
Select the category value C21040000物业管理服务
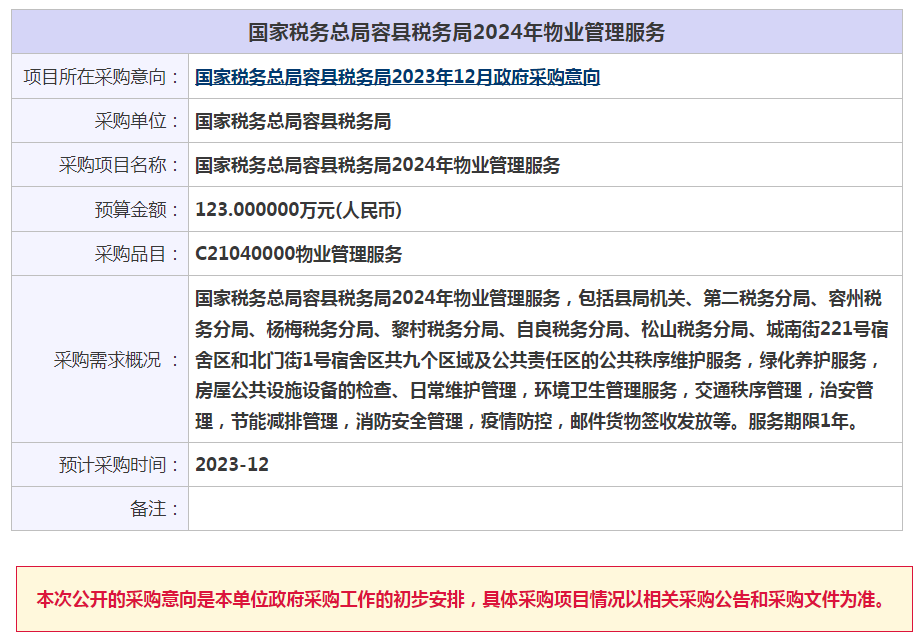[x=299, y=254]
